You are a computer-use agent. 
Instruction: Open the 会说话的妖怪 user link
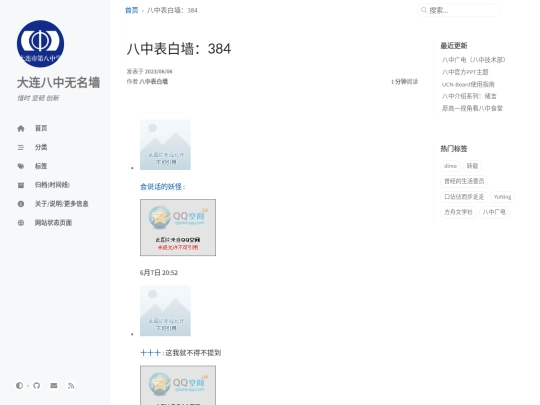tap(161, 187)
